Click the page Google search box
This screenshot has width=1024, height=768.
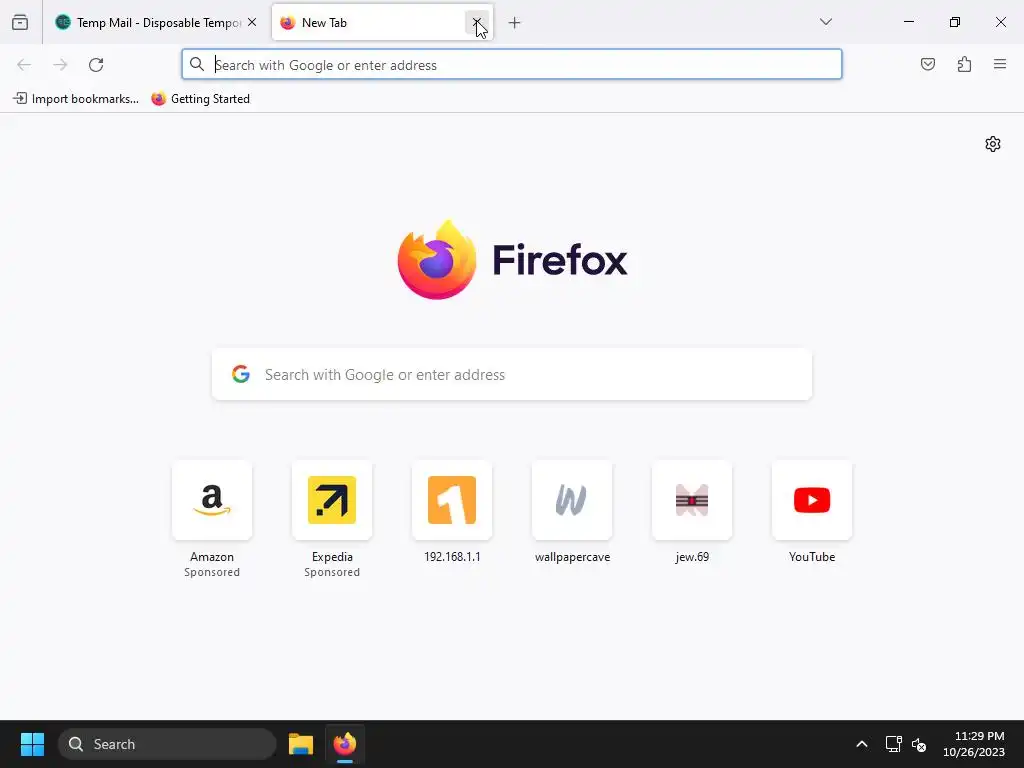[512, 374]
